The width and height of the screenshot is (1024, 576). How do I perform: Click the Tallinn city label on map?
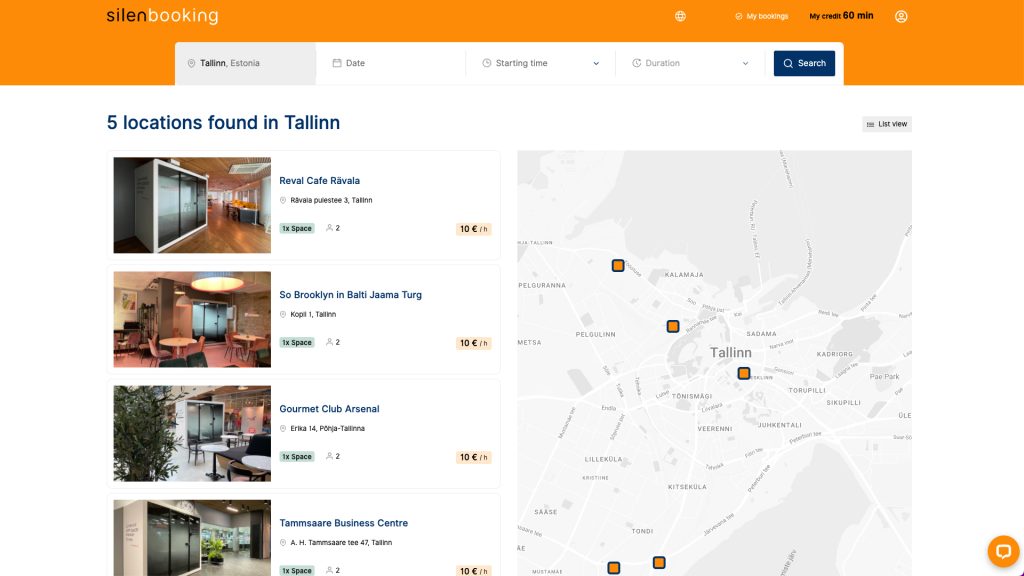coord(731,353)
